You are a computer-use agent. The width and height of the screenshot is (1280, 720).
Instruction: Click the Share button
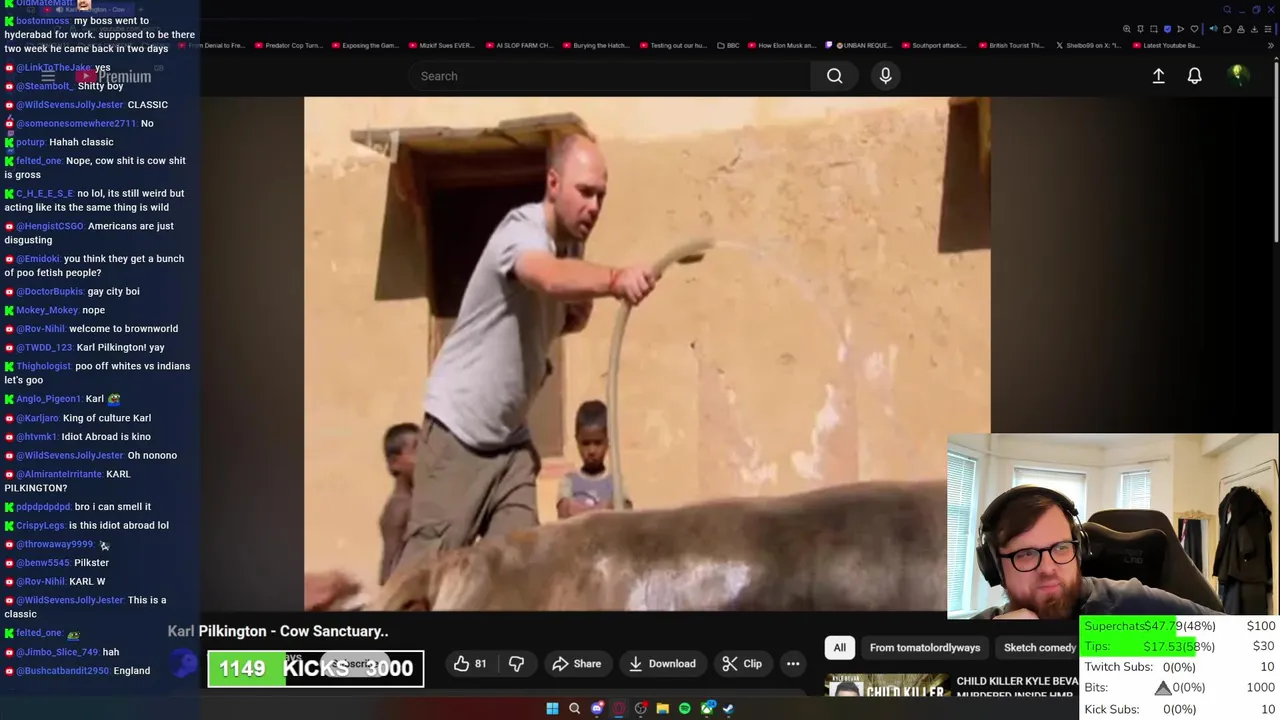[x=577, y=664]
